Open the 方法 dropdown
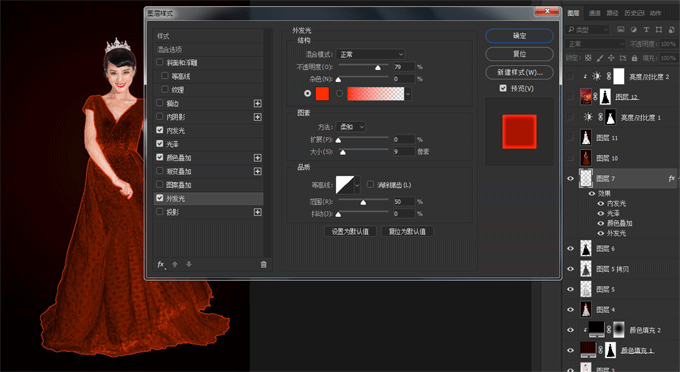 (x=351, y=127)
